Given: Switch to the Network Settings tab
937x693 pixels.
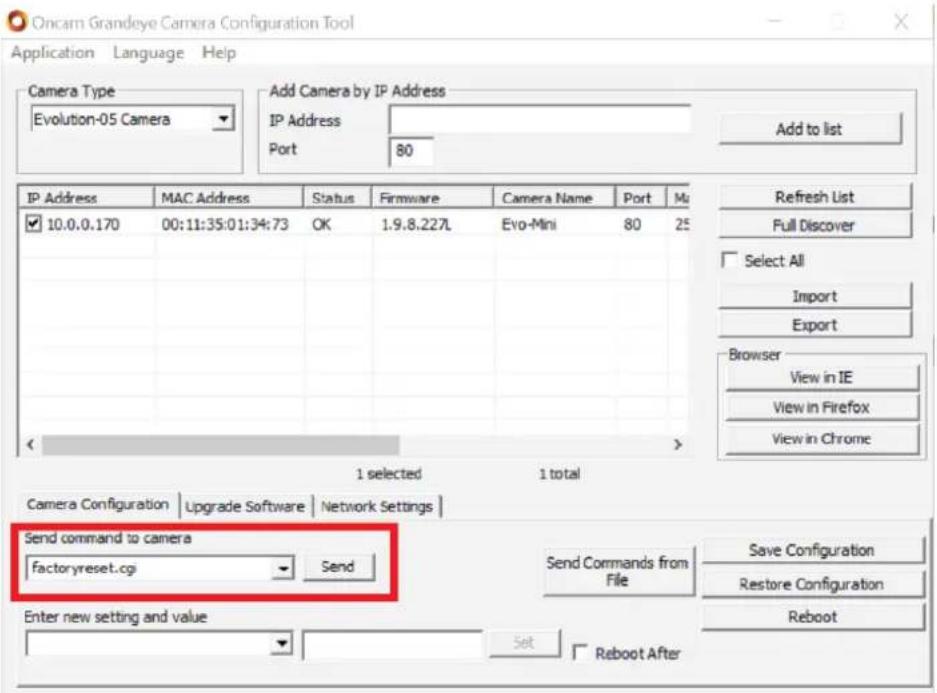Looking at the screenshot, I should [x=377, y=507].
